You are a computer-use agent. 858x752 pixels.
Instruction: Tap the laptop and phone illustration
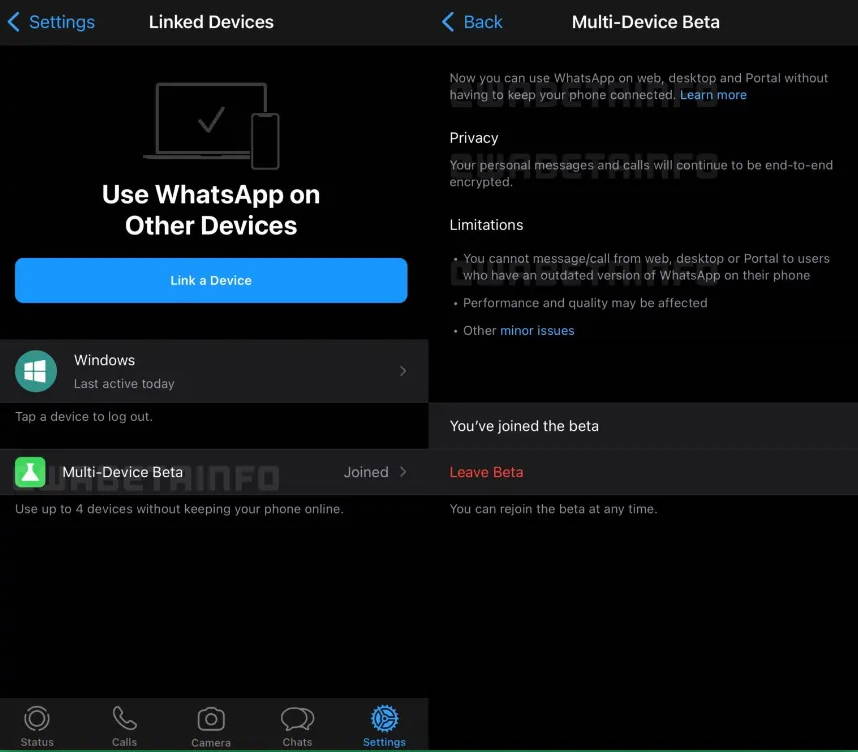(211, 126)
